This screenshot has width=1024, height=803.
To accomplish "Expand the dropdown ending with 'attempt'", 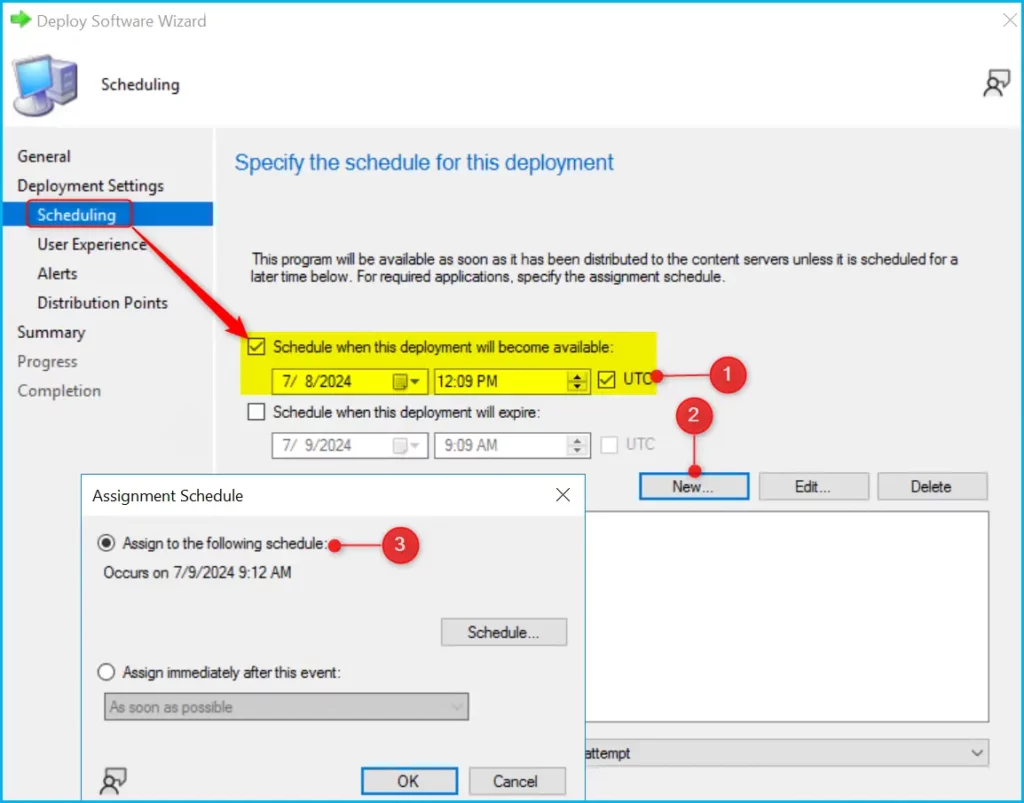I will [786, 753].
